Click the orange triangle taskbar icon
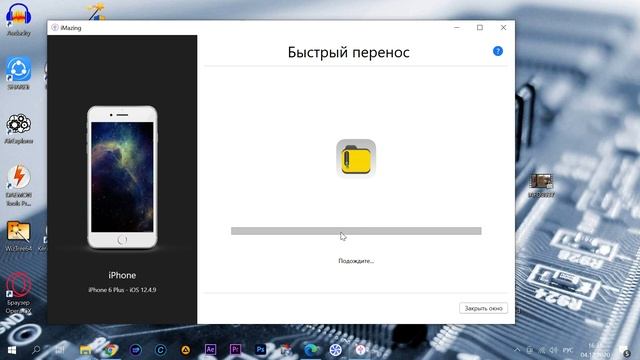The height and width of the screenshot is (360, 640). click(x=185, y=350)
